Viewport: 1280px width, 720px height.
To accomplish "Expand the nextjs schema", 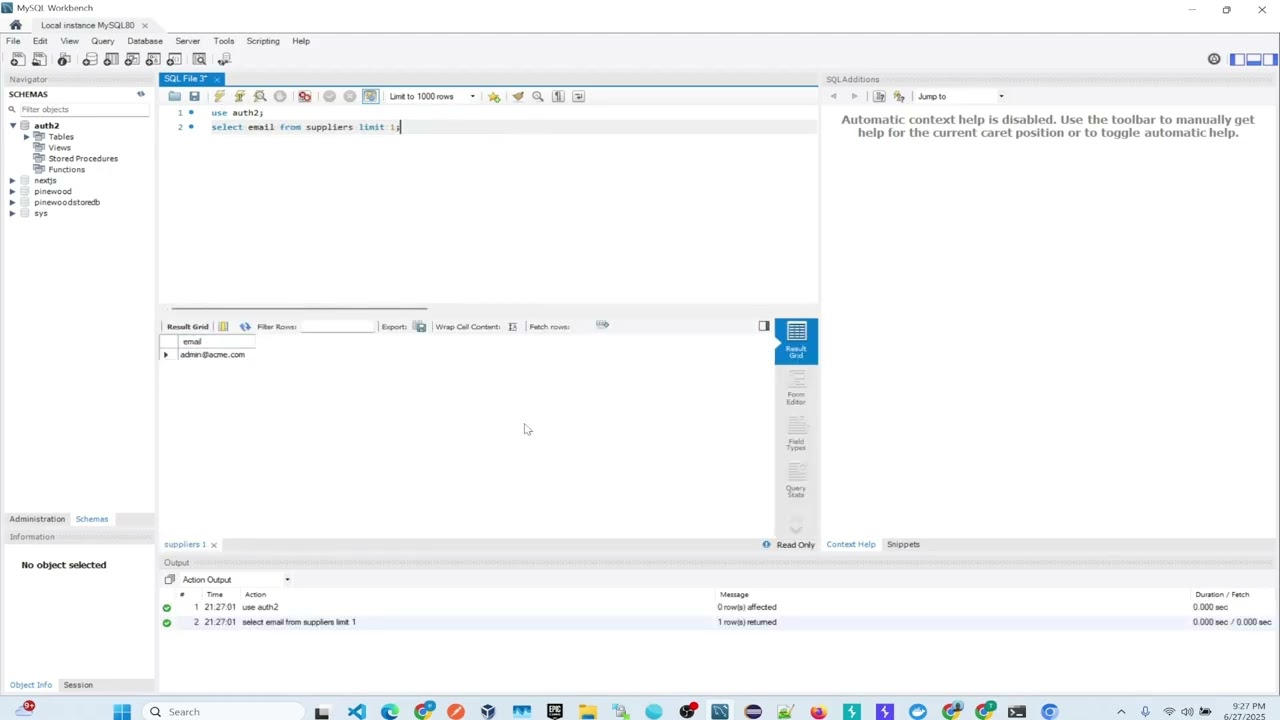I will [x=12, y=181].
